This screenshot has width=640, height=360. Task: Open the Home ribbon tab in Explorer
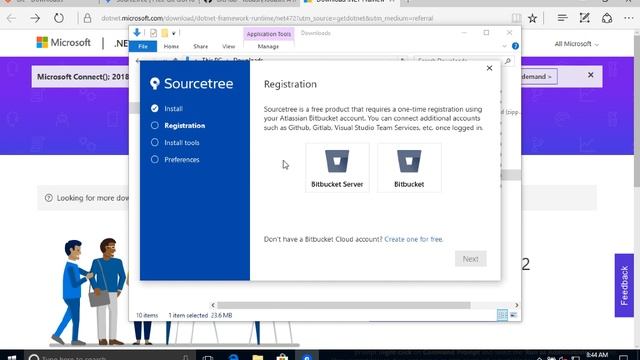(x=171, y=47)
